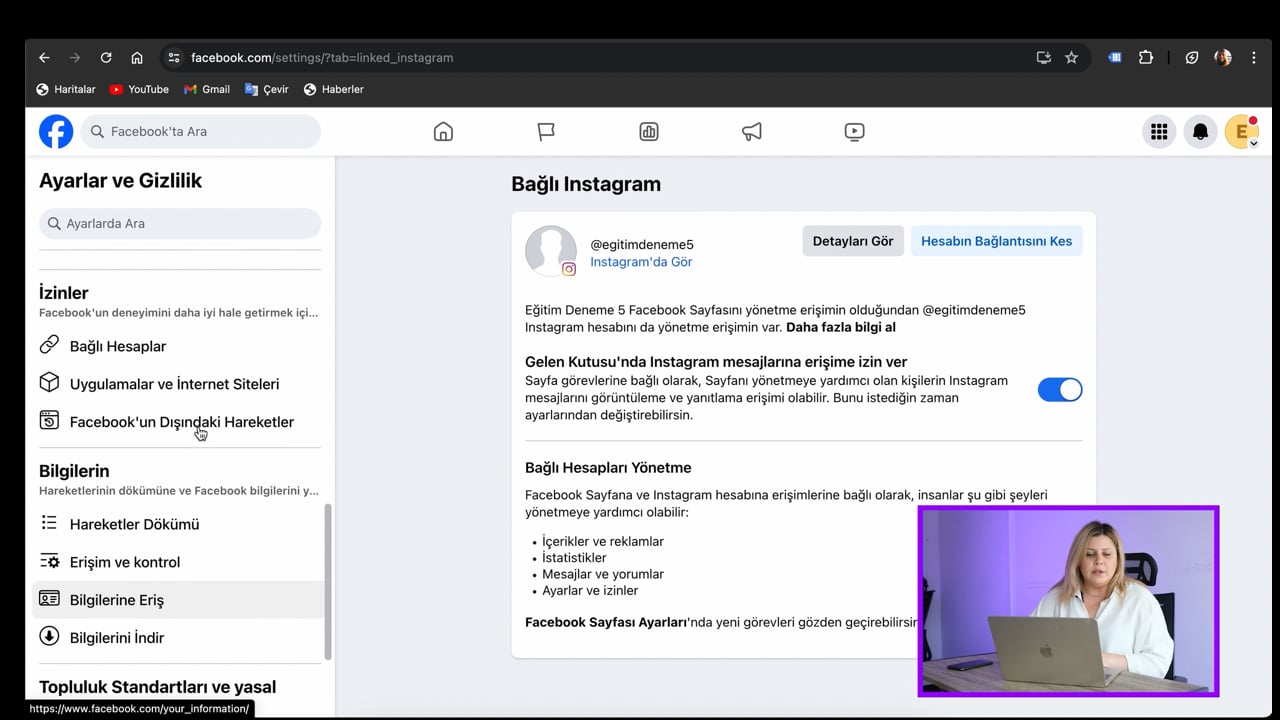
Task: Open the account profile dropdown
Action: tap(1242, 131)
